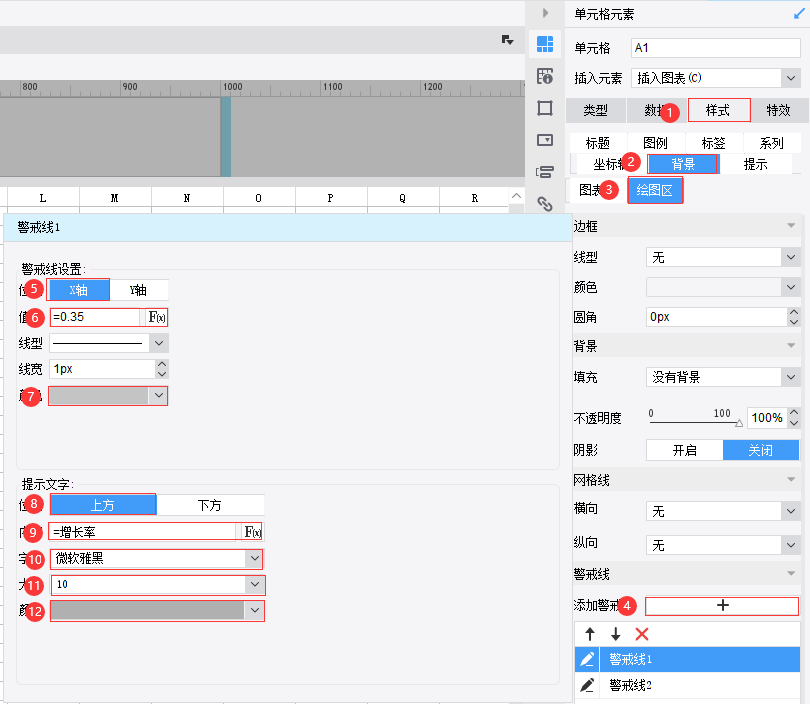The width and height of the screenshot is (810, 704).
Task: Select the Y轴 position option
Action: (x=138, y=290)
